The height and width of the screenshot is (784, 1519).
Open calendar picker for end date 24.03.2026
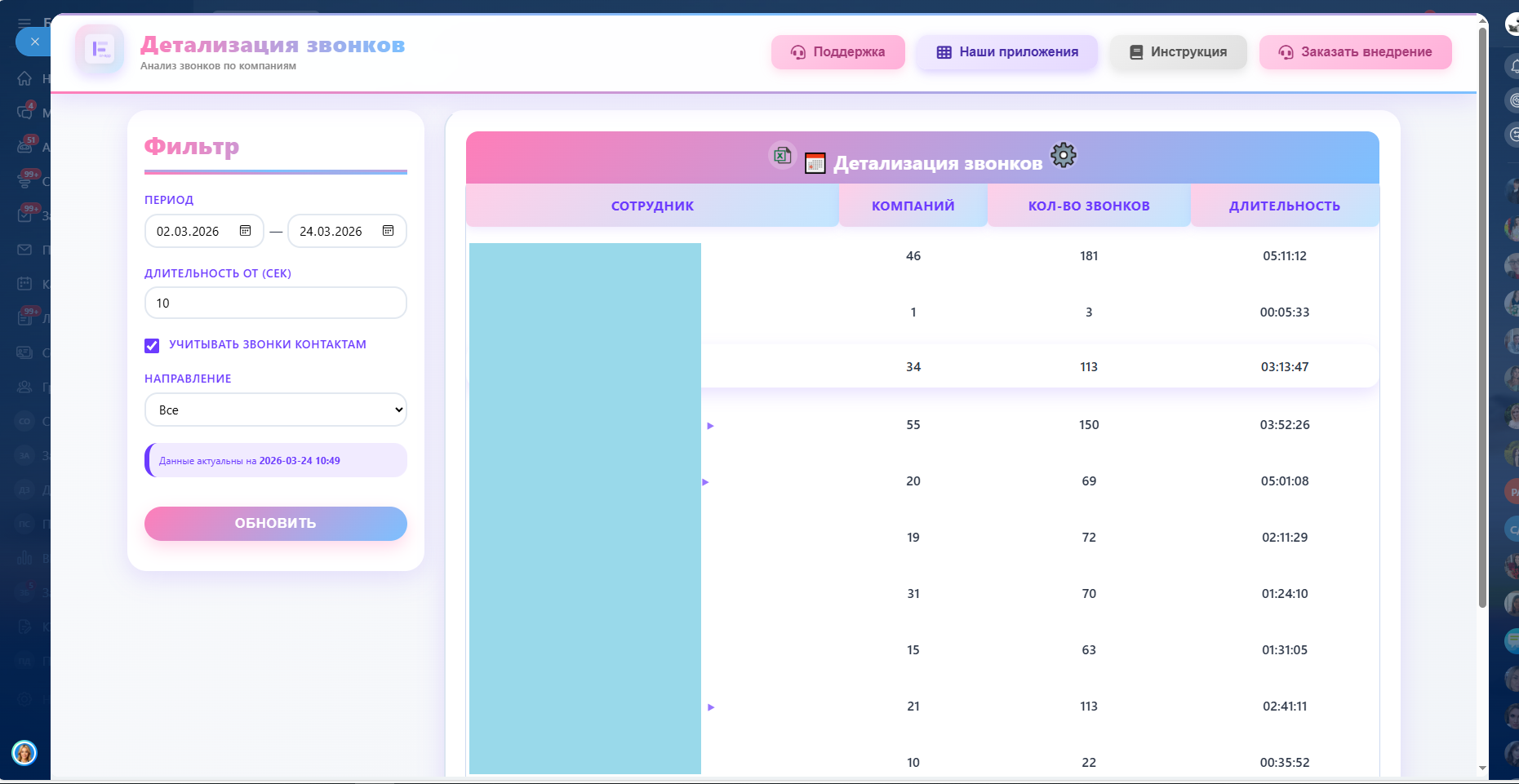click(388, 231)
